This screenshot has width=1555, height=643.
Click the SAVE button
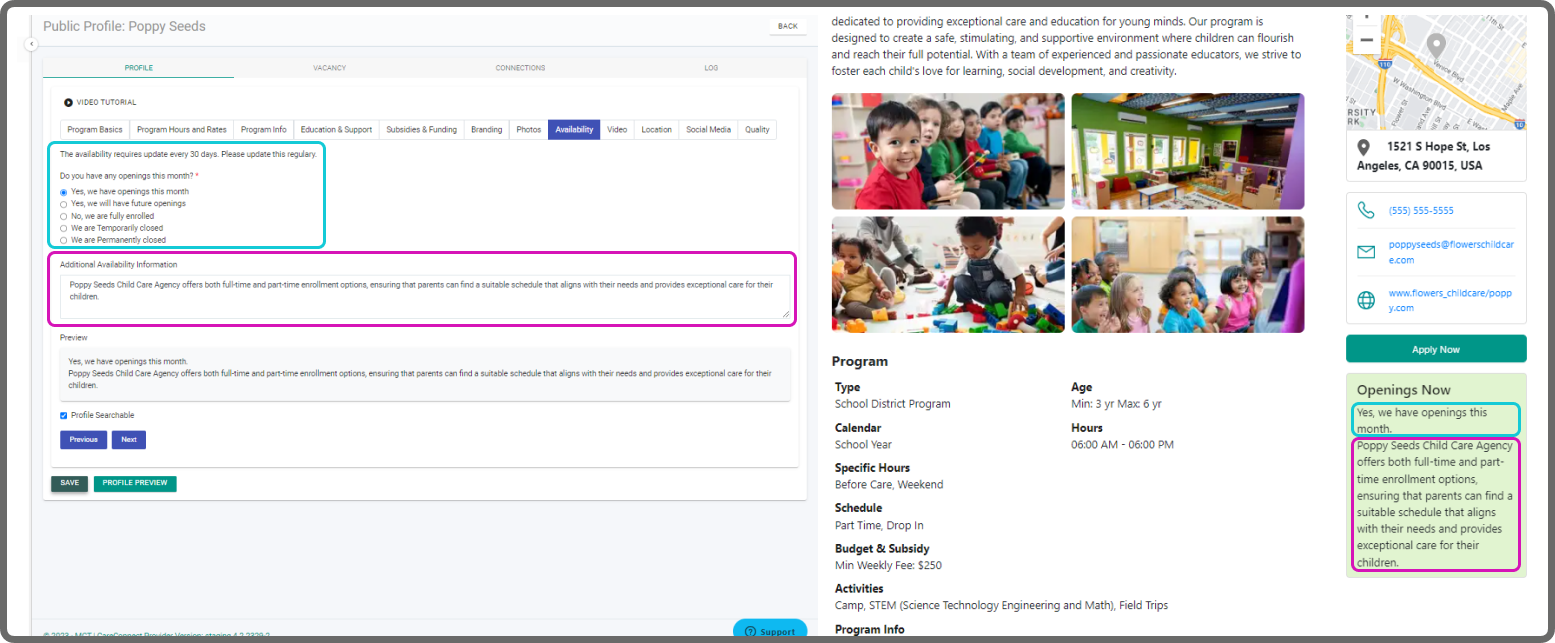coord(70,483)
